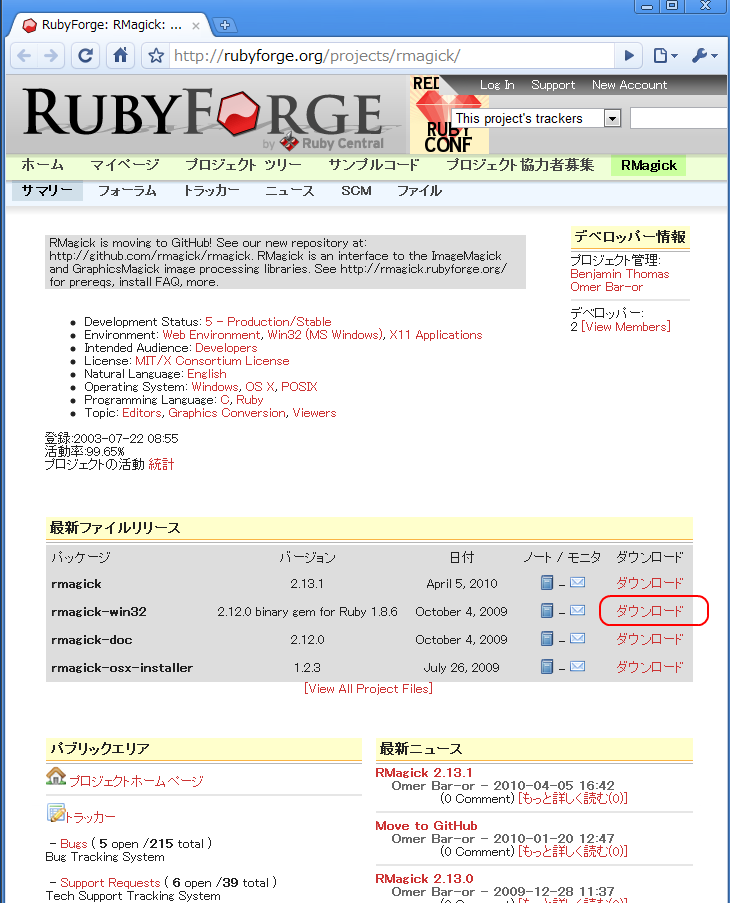Open a new tab with plus button
The width and height of the screenshot is (730, 903).
point(225,25)
